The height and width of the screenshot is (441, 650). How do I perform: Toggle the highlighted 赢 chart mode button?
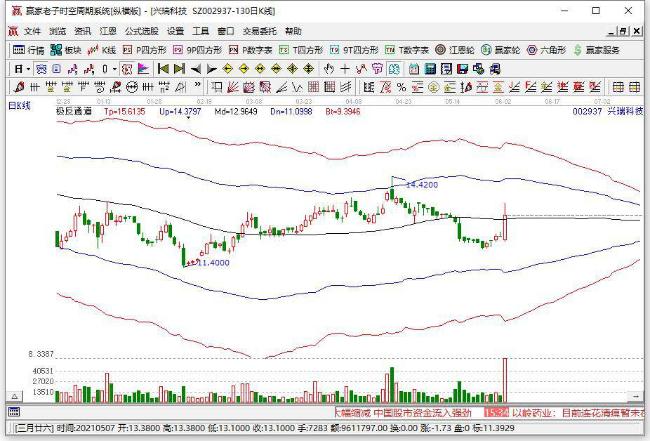[41, 69]
